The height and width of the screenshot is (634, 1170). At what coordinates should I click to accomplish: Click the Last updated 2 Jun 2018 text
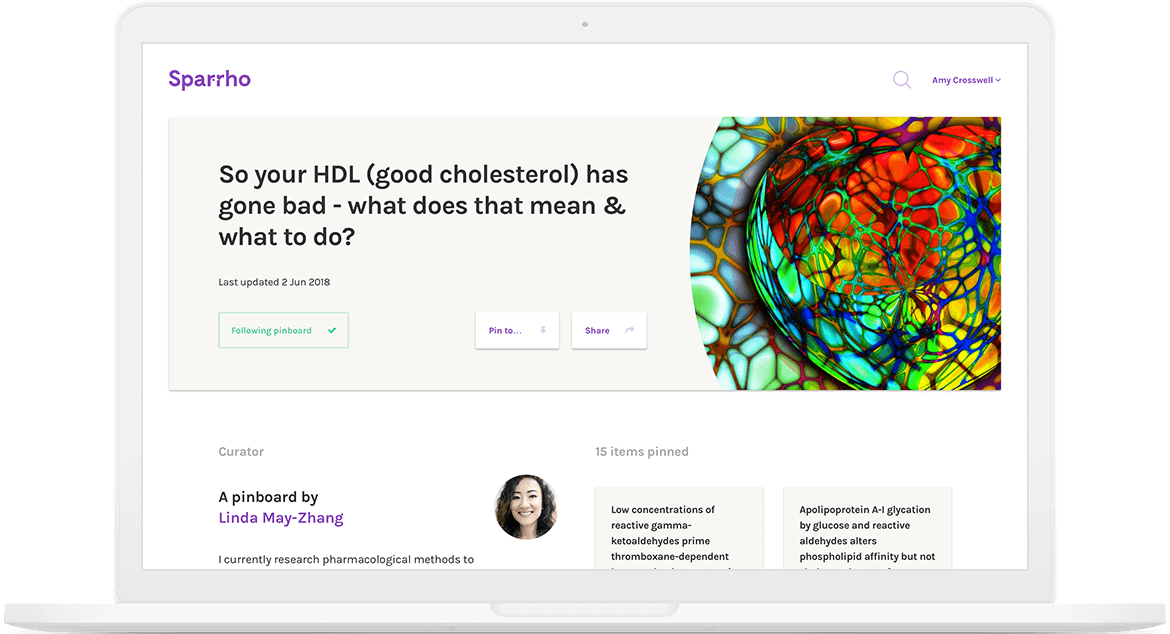pyautogui.click(x=274, y=282)
